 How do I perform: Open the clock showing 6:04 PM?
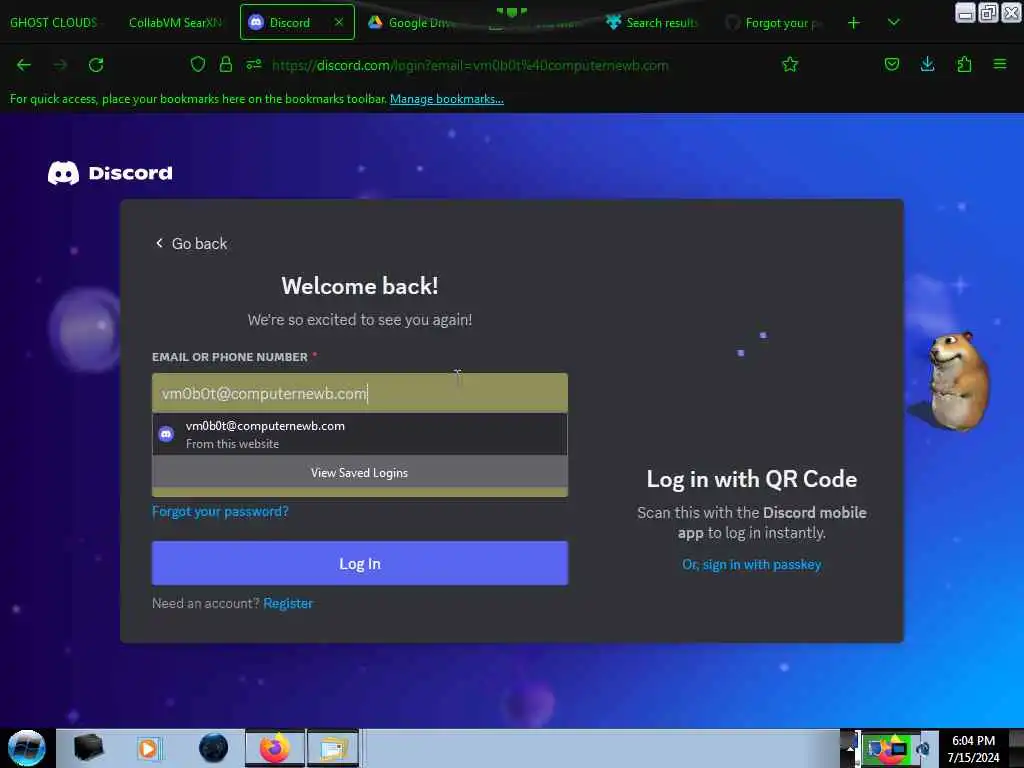[973, 748]
